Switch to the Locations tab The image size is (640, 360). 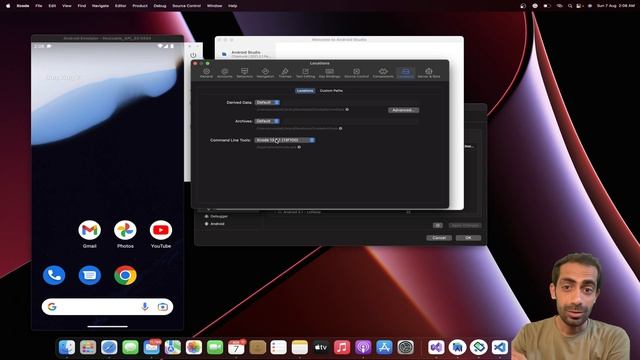tap(305, 91)
